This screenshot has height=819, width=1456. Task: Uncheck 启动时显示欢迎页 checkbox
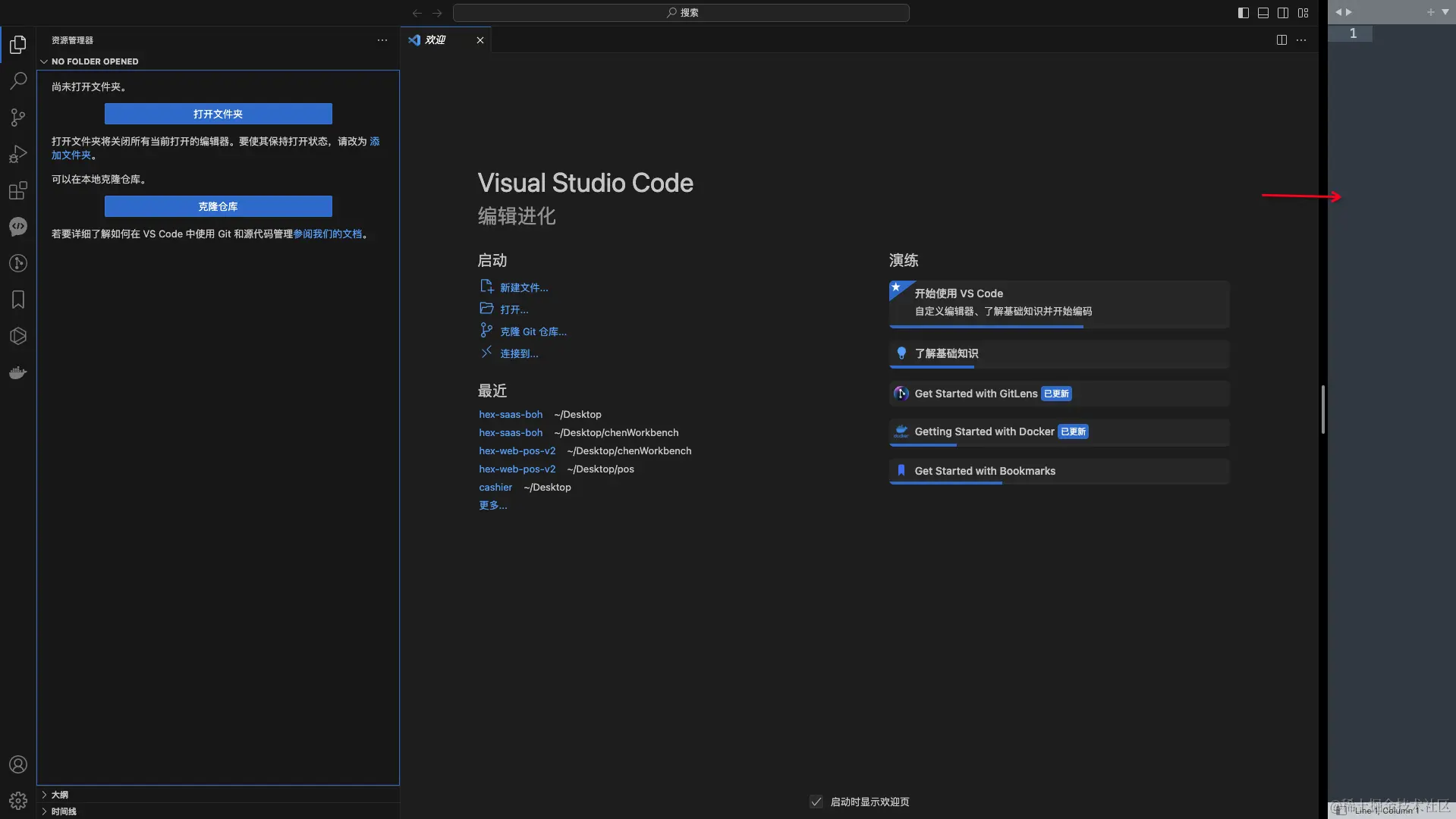point(816,802)
